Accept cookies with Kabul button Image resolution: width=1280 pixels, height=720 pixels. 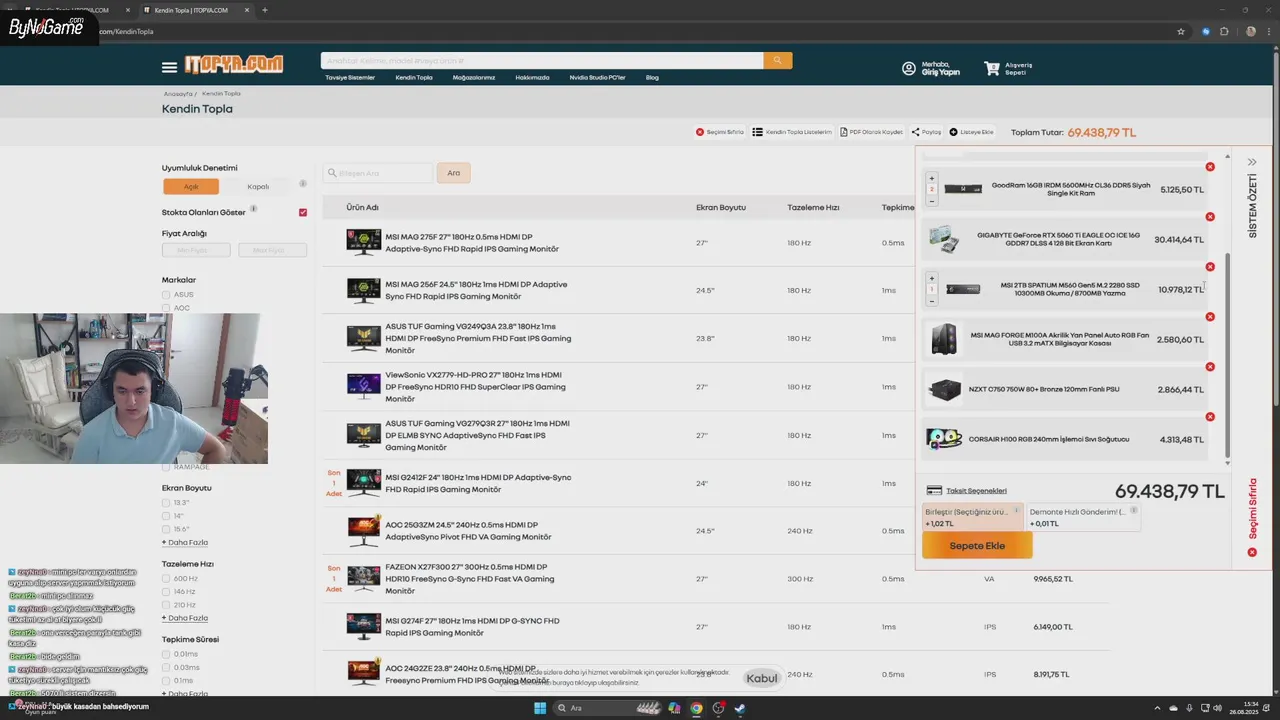pos(762,678)
